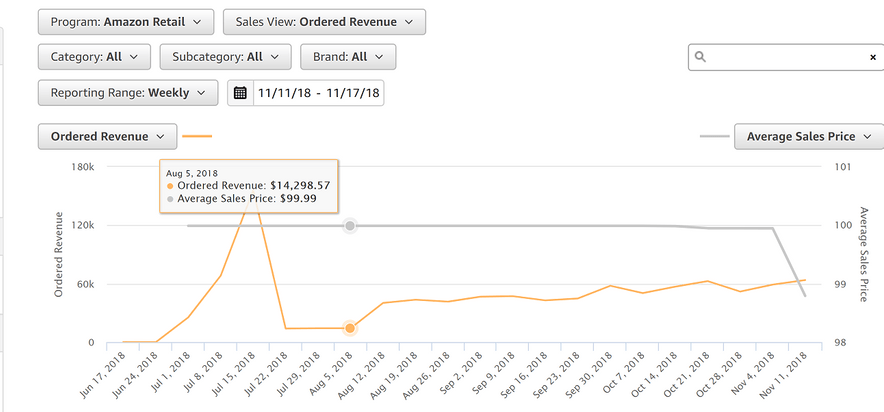Click the date range field 11/11/18 - 11/17/18
The width and height of the screenshot is (884, 412).
click(x=318, y=93)
